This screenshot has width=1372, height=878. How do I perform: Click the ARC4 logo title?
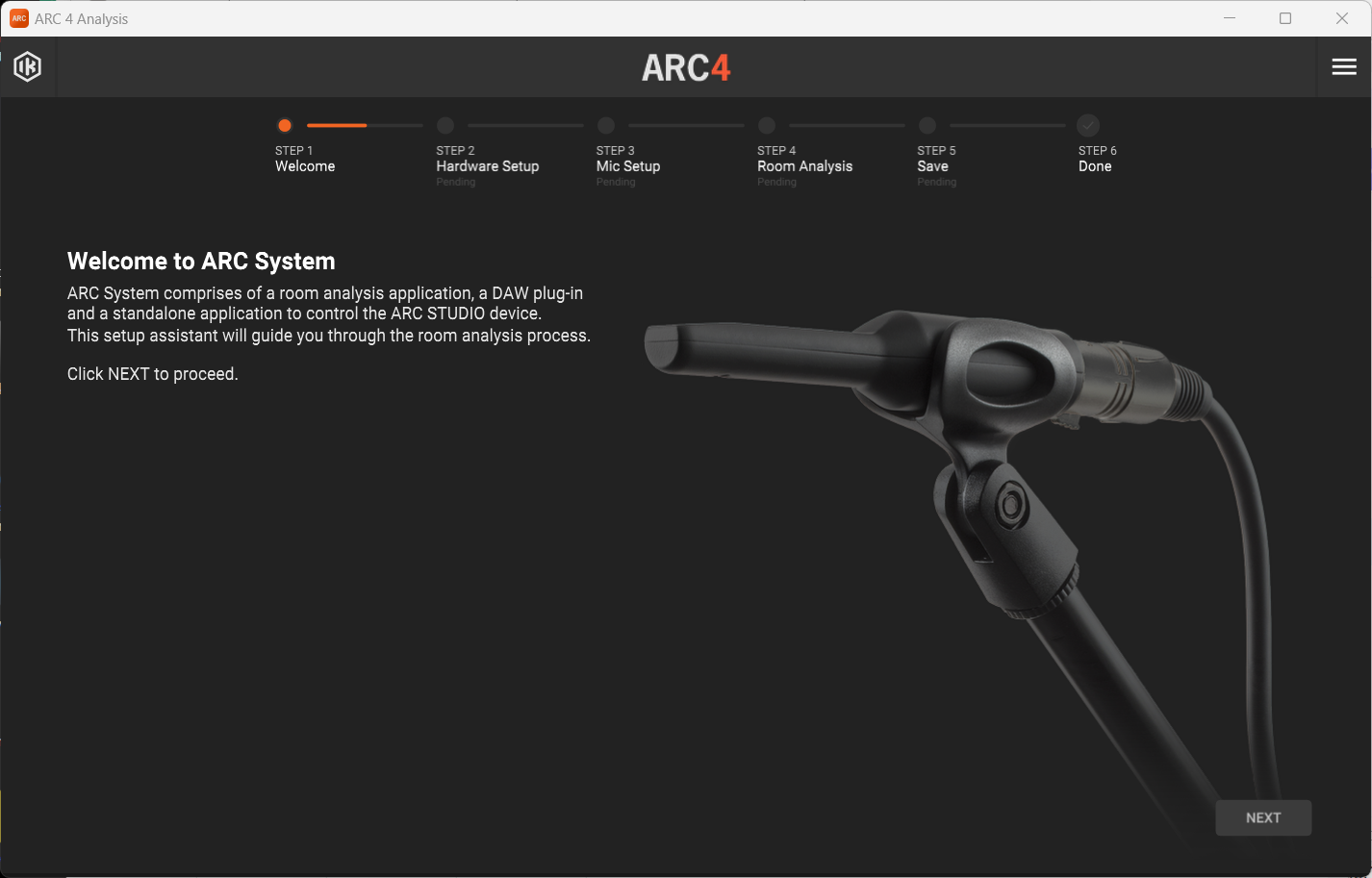click(686, 67)
